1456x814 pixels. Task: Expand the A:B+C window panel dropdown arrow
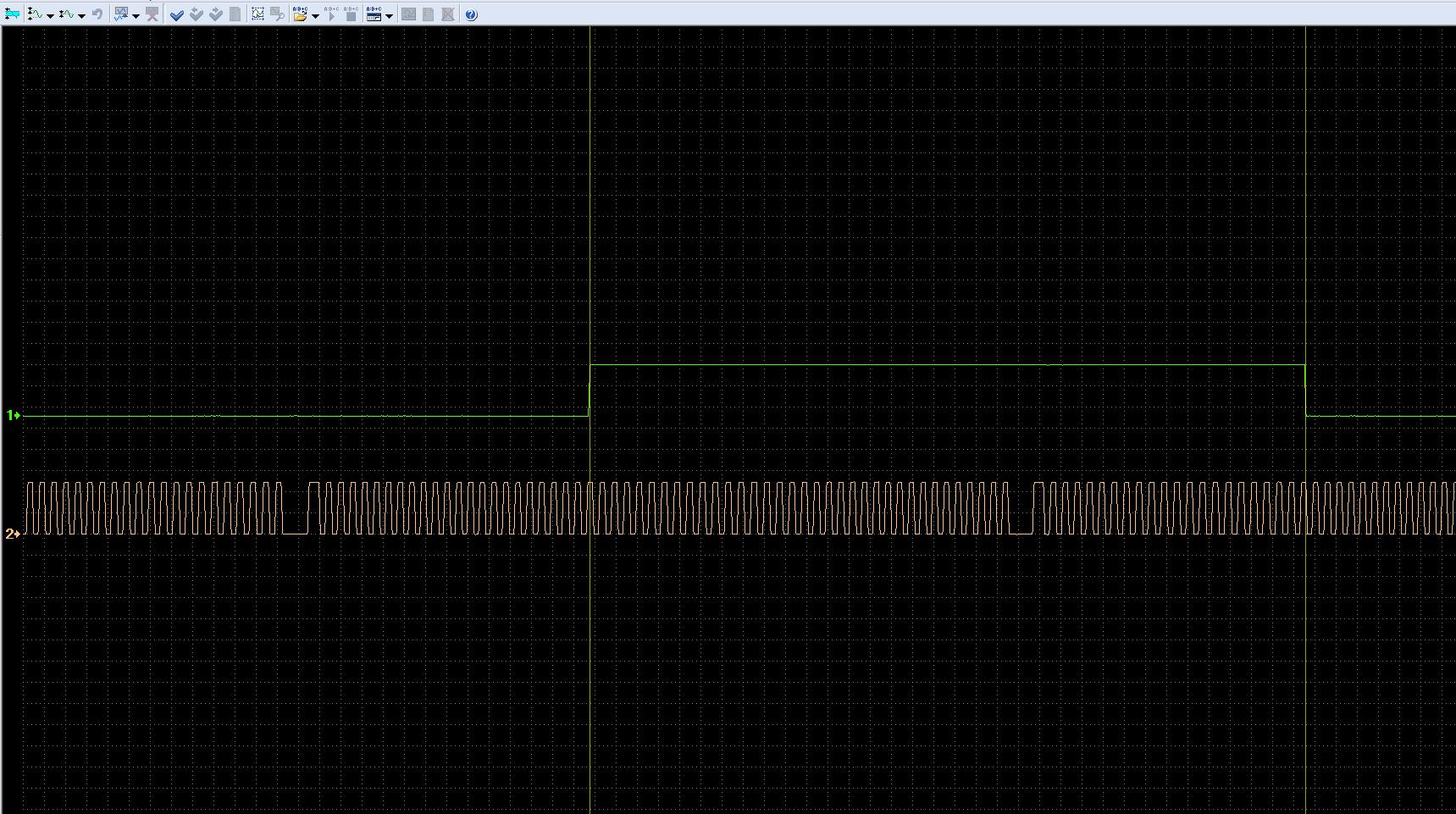[389, 16]
